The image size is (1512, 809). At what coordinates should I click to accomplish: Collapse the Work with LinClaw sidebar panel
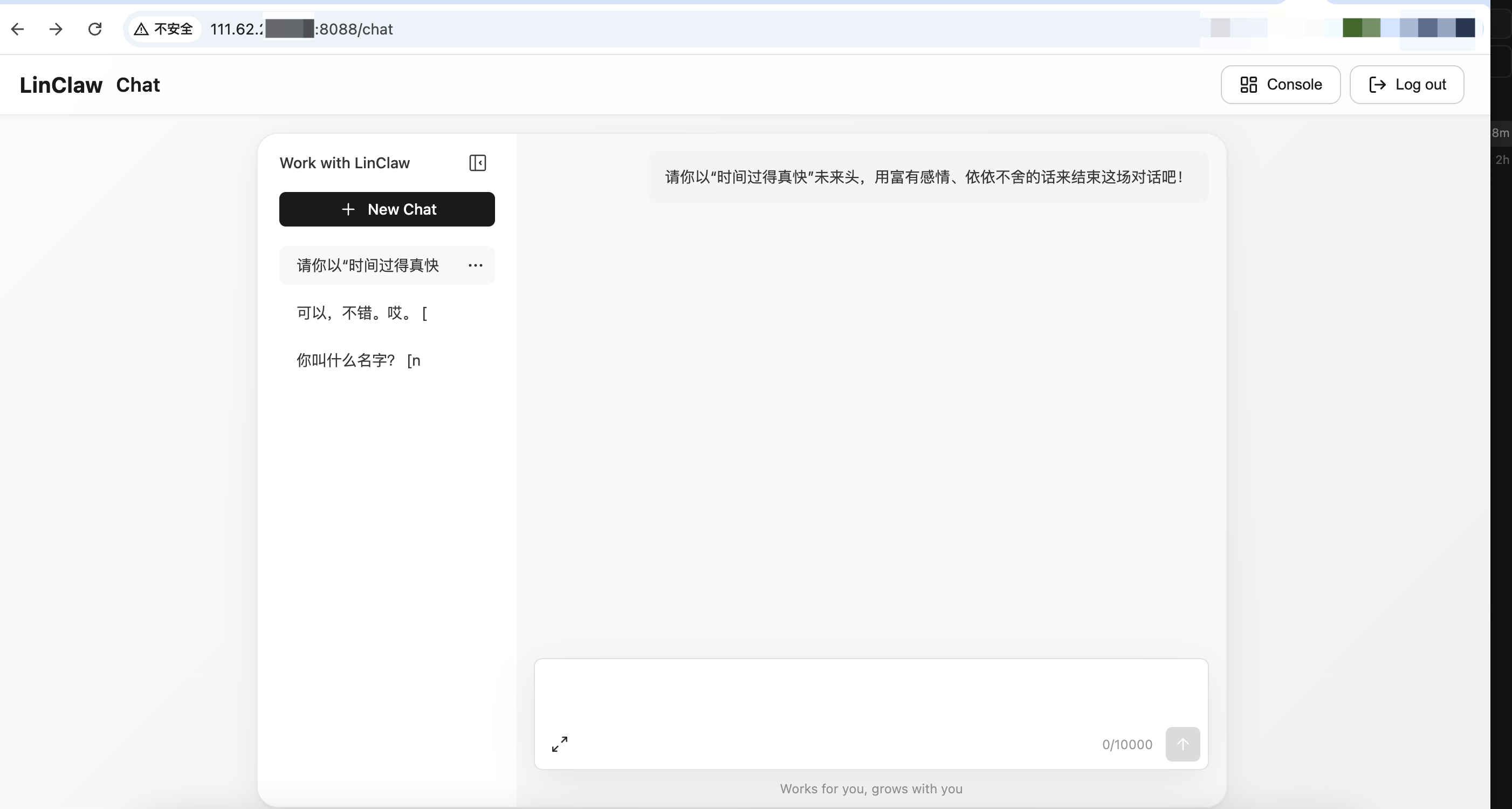(x=477, y=163)
